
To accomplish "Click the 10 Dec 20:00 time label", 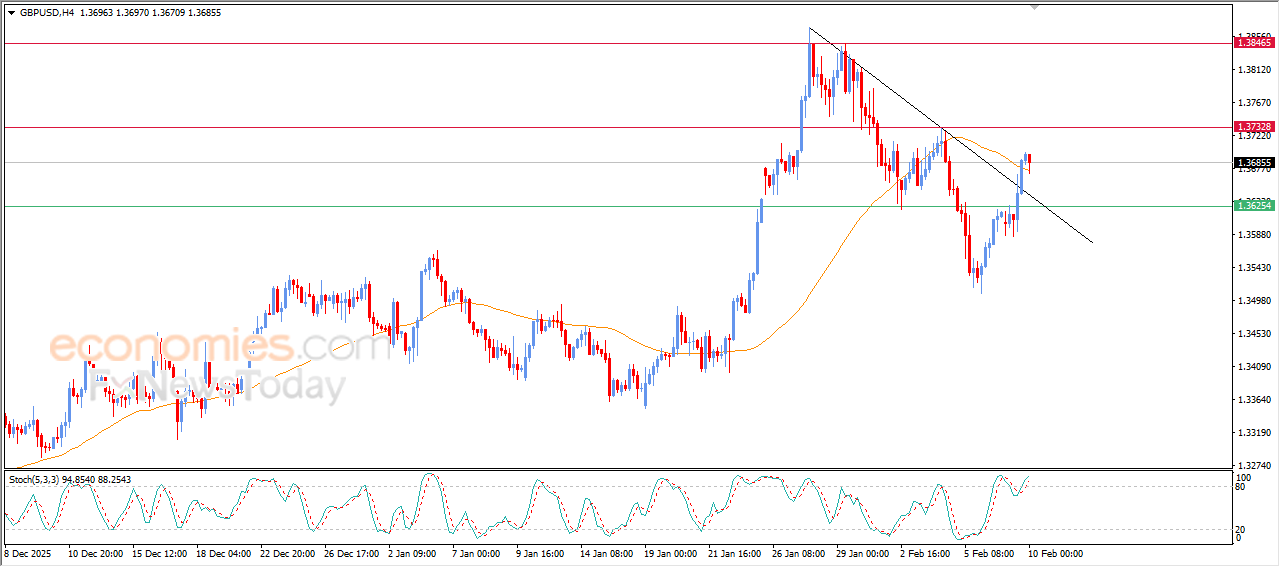I will [96, 553].
